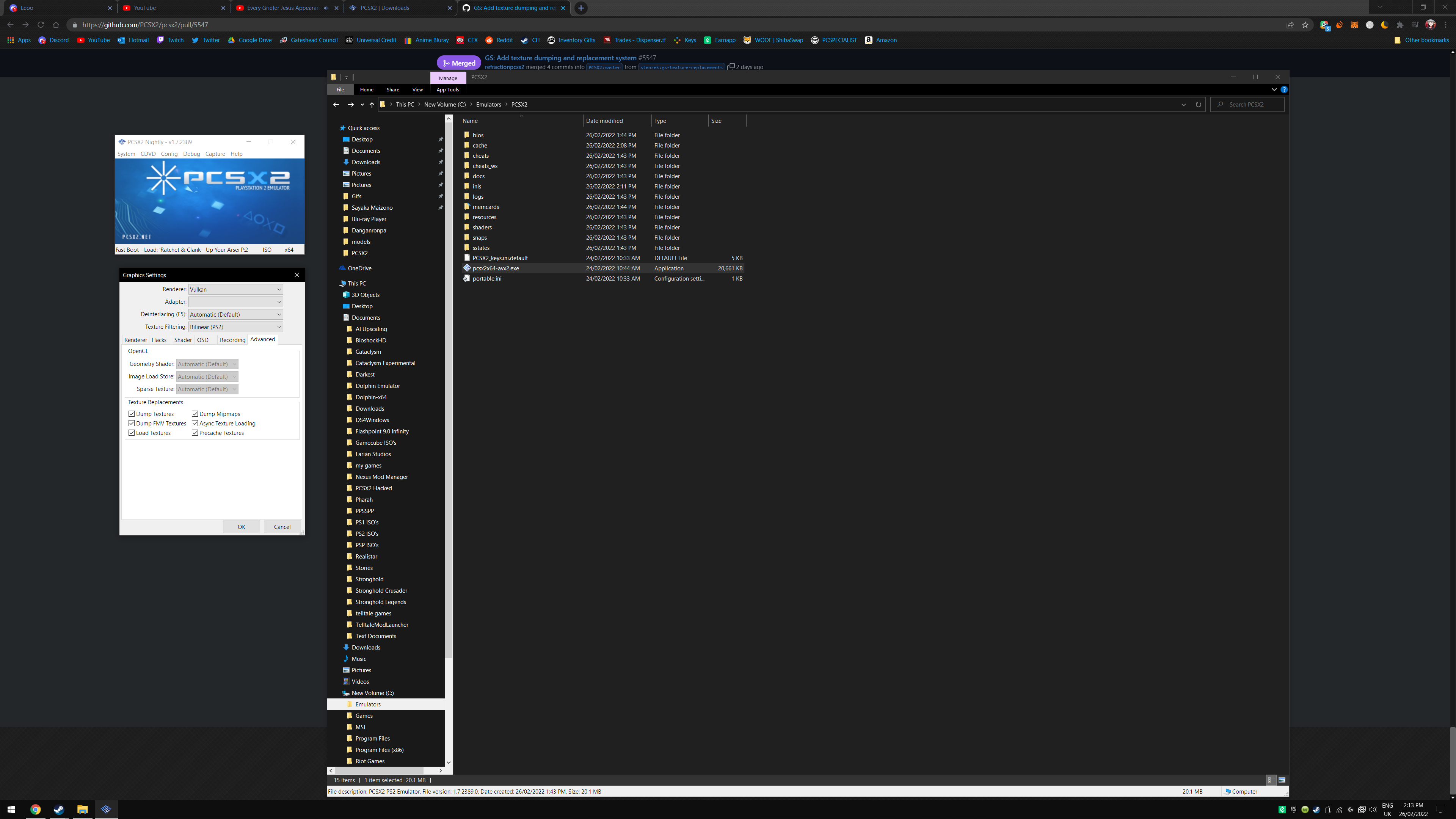1456x819 pixels.
Task: Uncheck the Dump Textures checkbox
Action: 132,414
